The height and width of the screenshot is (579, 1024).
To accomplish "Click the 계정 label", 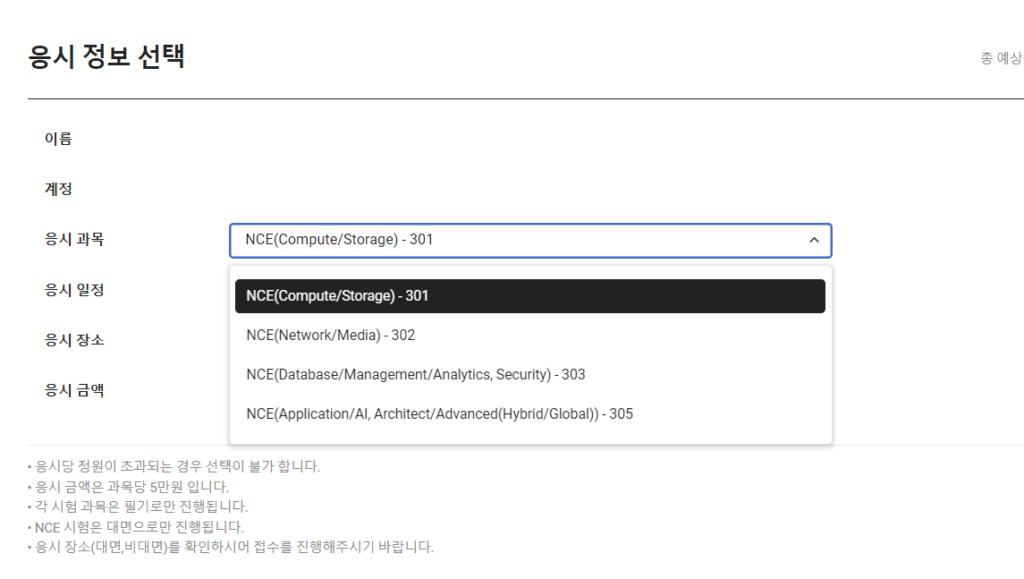I will 58,189.
